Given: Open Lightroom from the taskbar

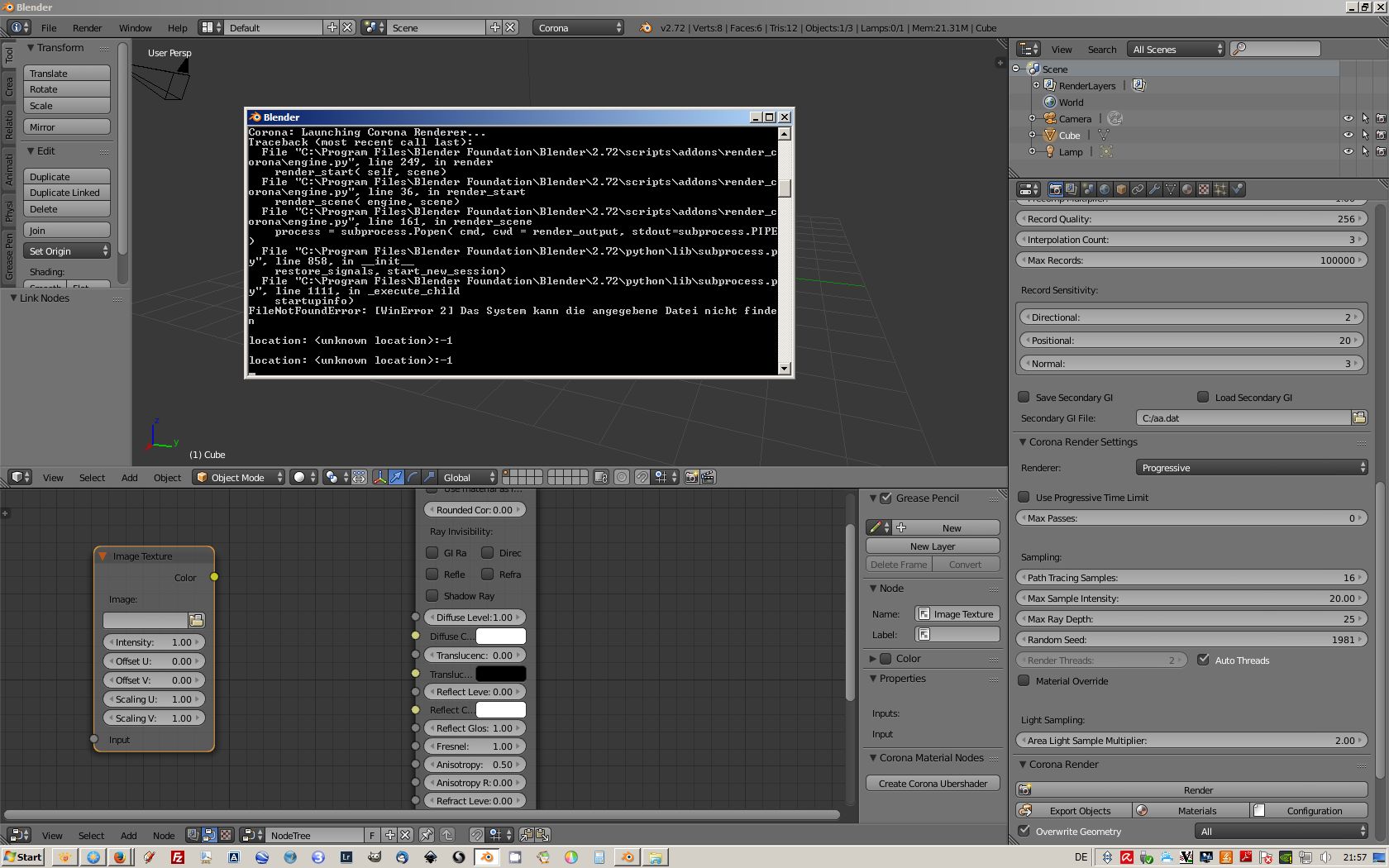Looking at the screenshot, I should tap(346, 857).
